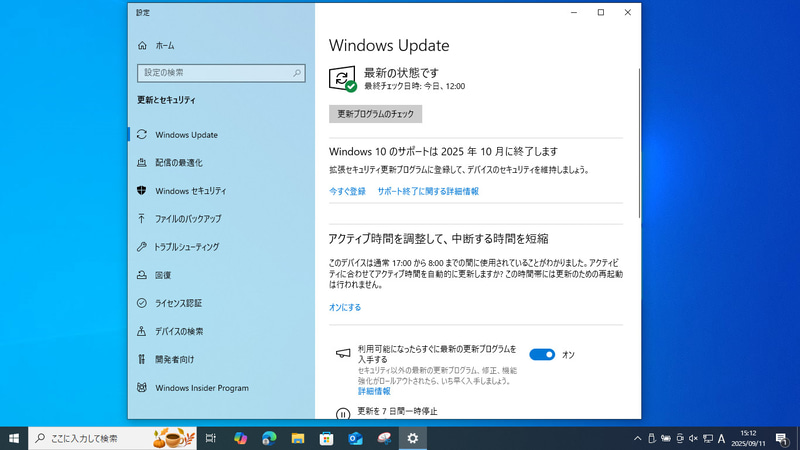The height and width of the screenshot is (450, 800).
Task: Select the 更新を 7 日間一時停止 option text
Action: click(397, 411)
